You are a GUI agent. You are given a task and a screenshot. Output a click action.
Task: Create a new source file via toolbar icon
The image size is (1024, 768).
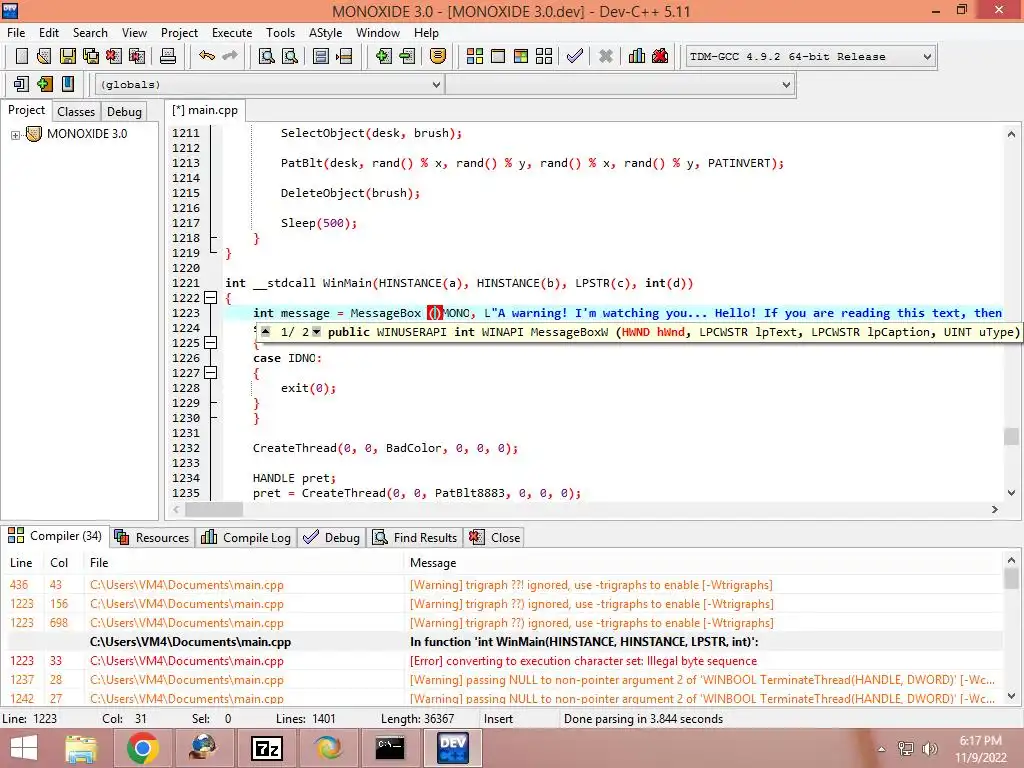click(22, 56)
